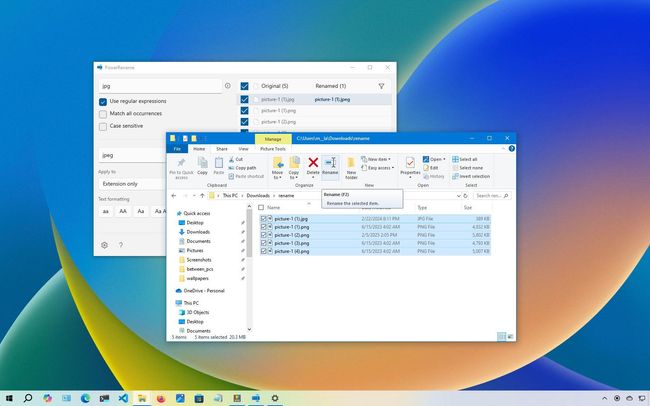Open Microsoft Edge from the taskbar
650x406 pixels.
click(85, 399)
